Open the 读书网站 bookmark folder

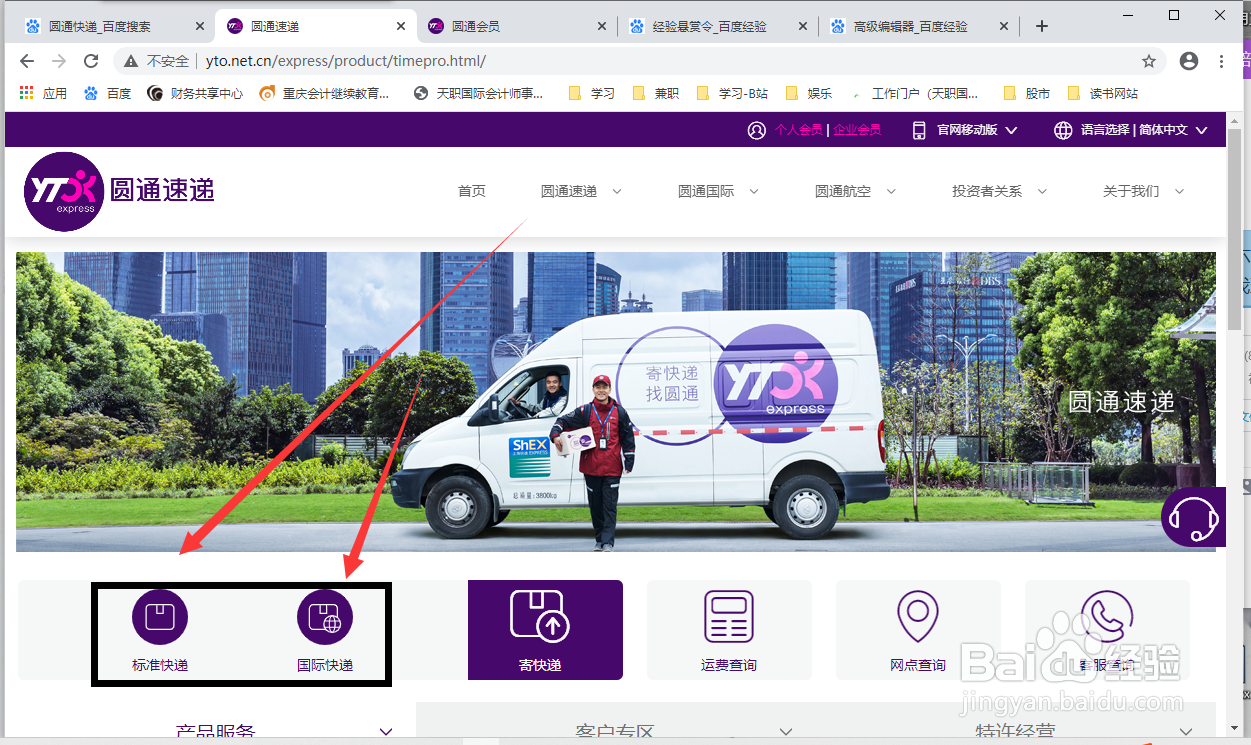[1103, 93]
